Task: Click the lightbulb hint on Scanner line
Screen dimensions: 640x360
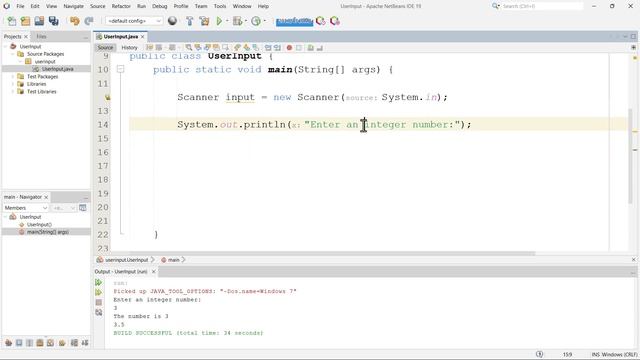Action: pos(107,97)
